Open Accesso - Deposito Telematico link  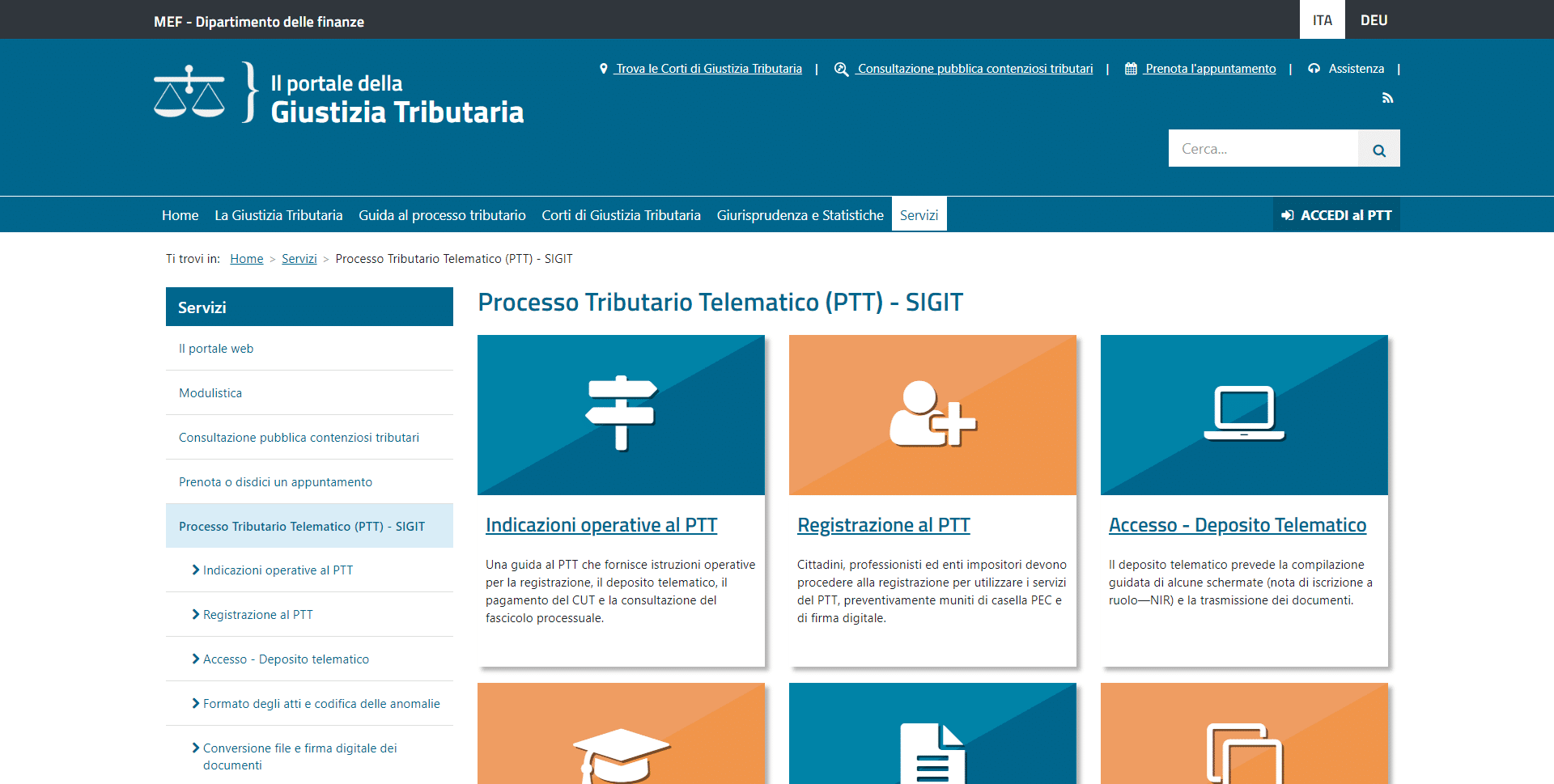1237,525
